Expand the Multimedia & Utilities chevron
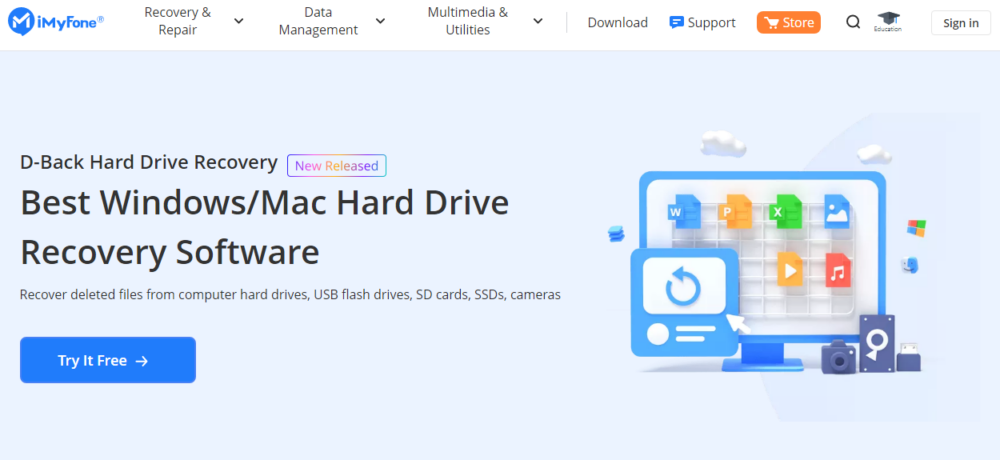The image size is (1000, 460). [x=538, y=21]
